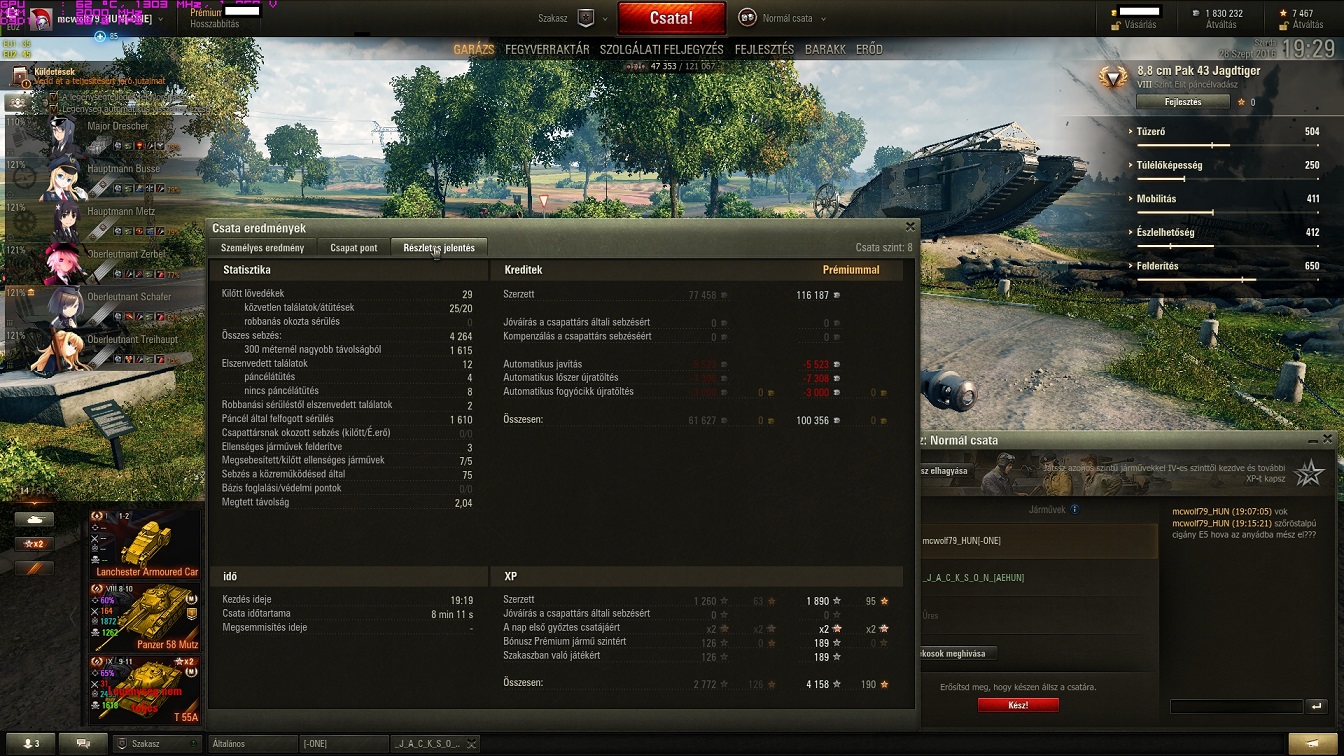Click the platoon shield icon beside Szakasz

[587, 18]
